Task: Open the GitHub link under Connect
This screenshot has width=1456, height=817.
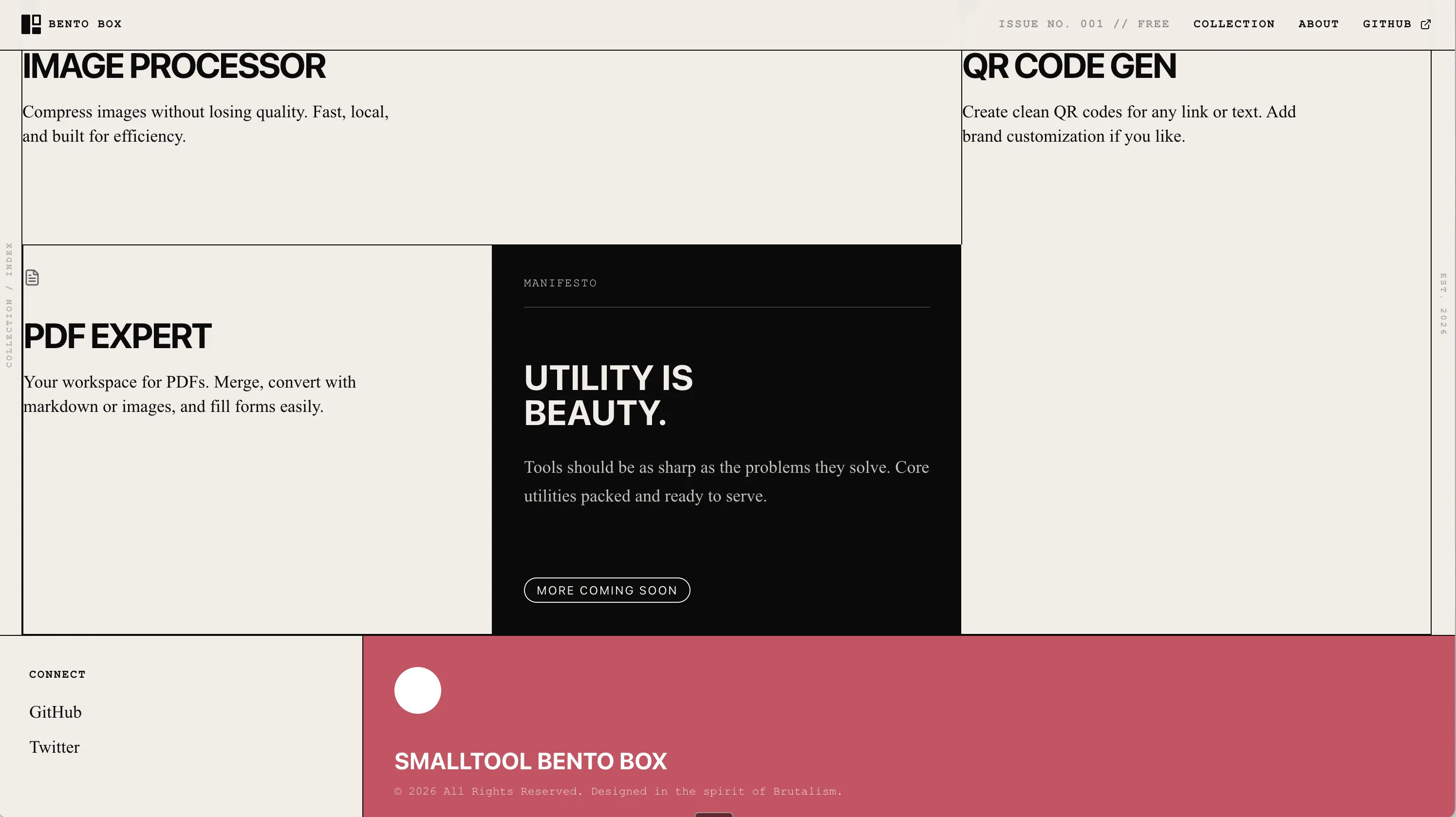Action: pyautogui.click(x=56, y=712)
